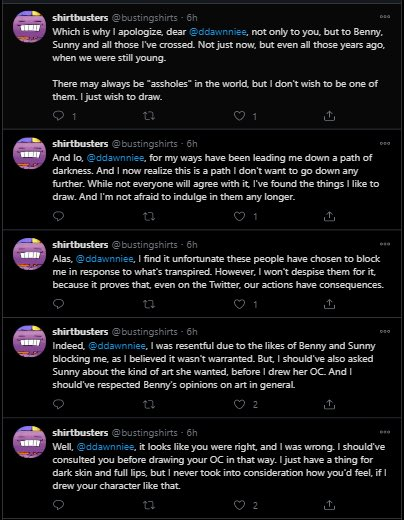Like the 'Alas' tweet about consequences

click(x=239, y=304)
